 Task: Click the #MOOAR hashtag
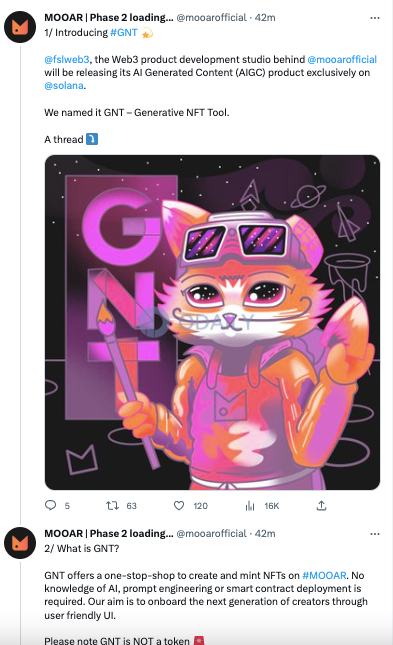point(324,575)
